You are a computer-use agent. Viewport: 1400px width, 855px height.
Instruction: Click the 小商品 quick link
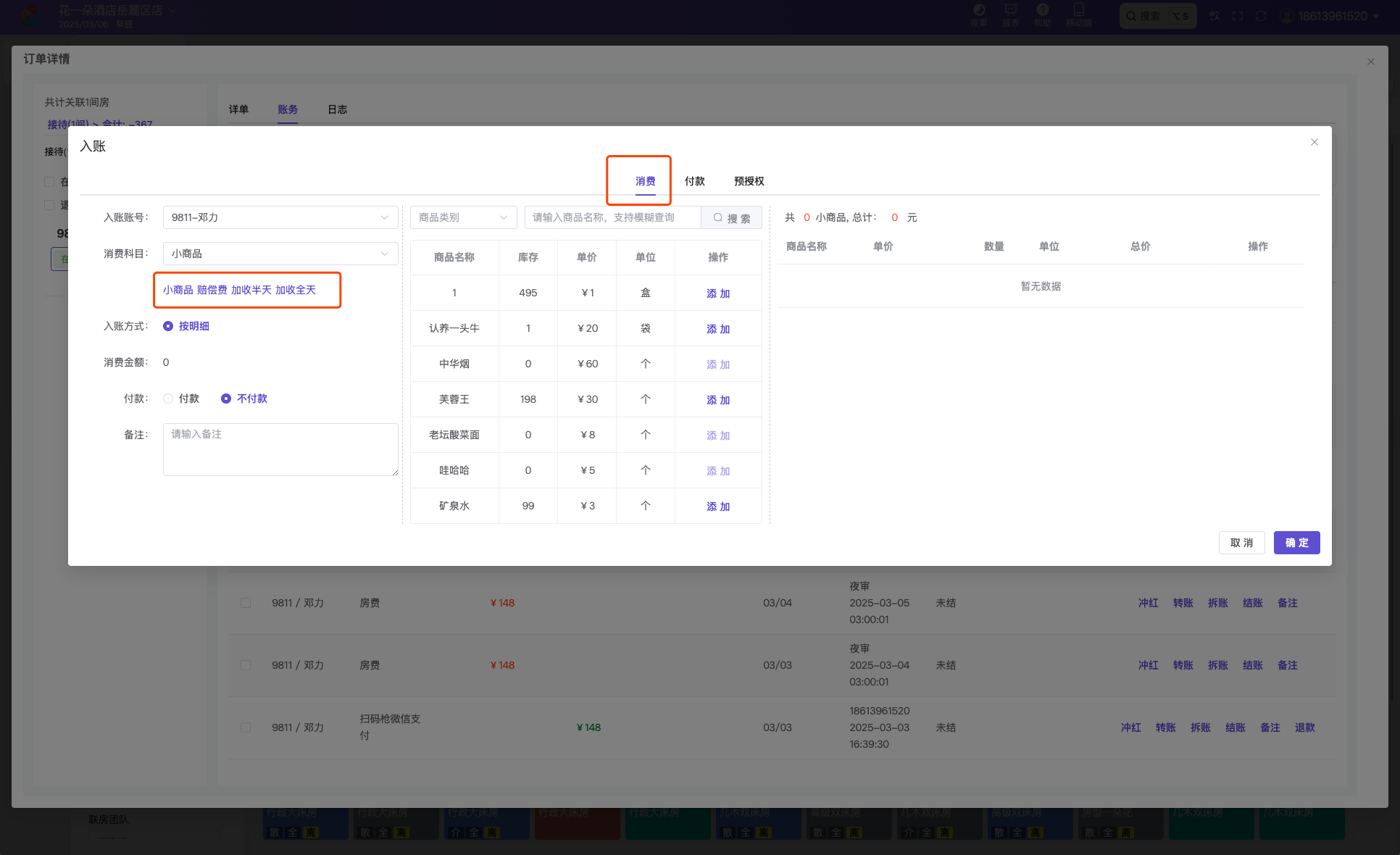(178, 290)
